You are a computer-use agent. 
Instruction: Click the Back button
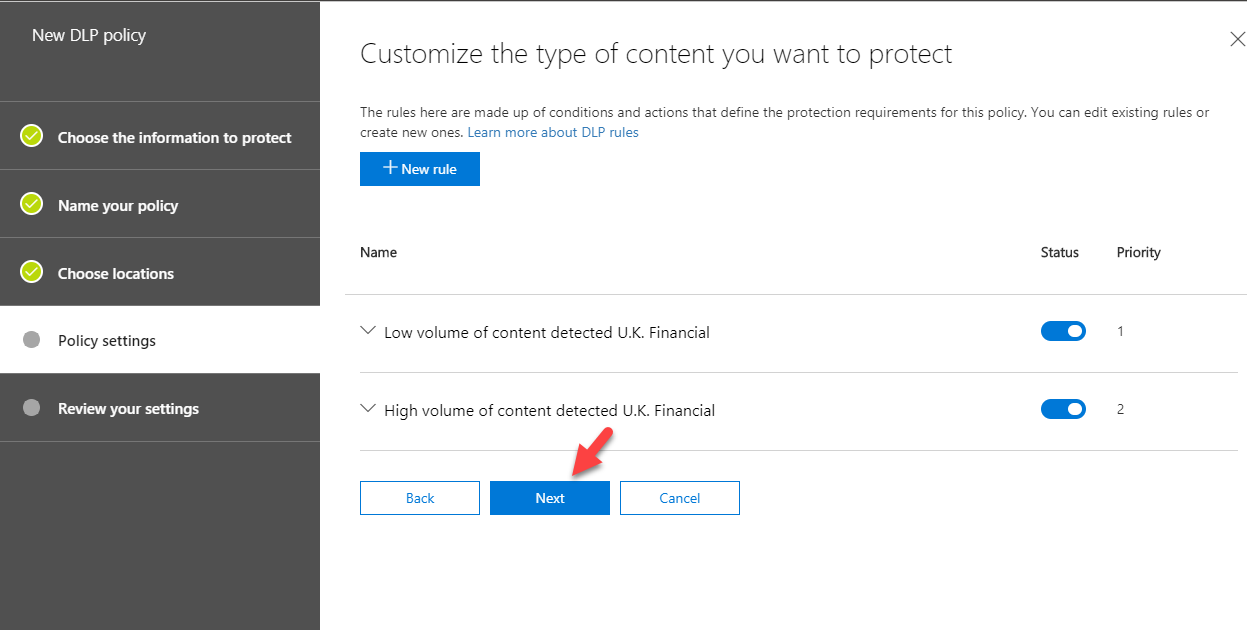420,498
